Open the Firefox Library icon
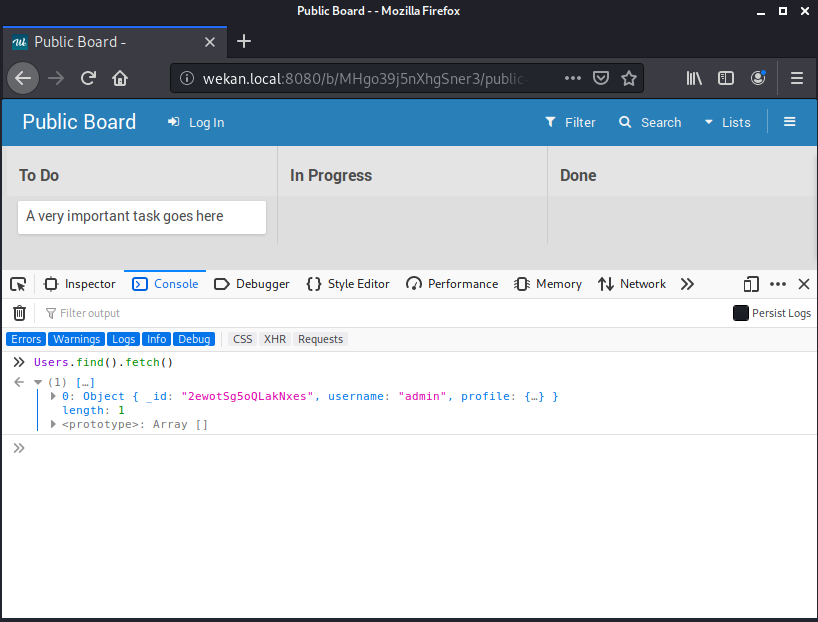The width and height of the screenshot is (818, 622). coord(694,77)
